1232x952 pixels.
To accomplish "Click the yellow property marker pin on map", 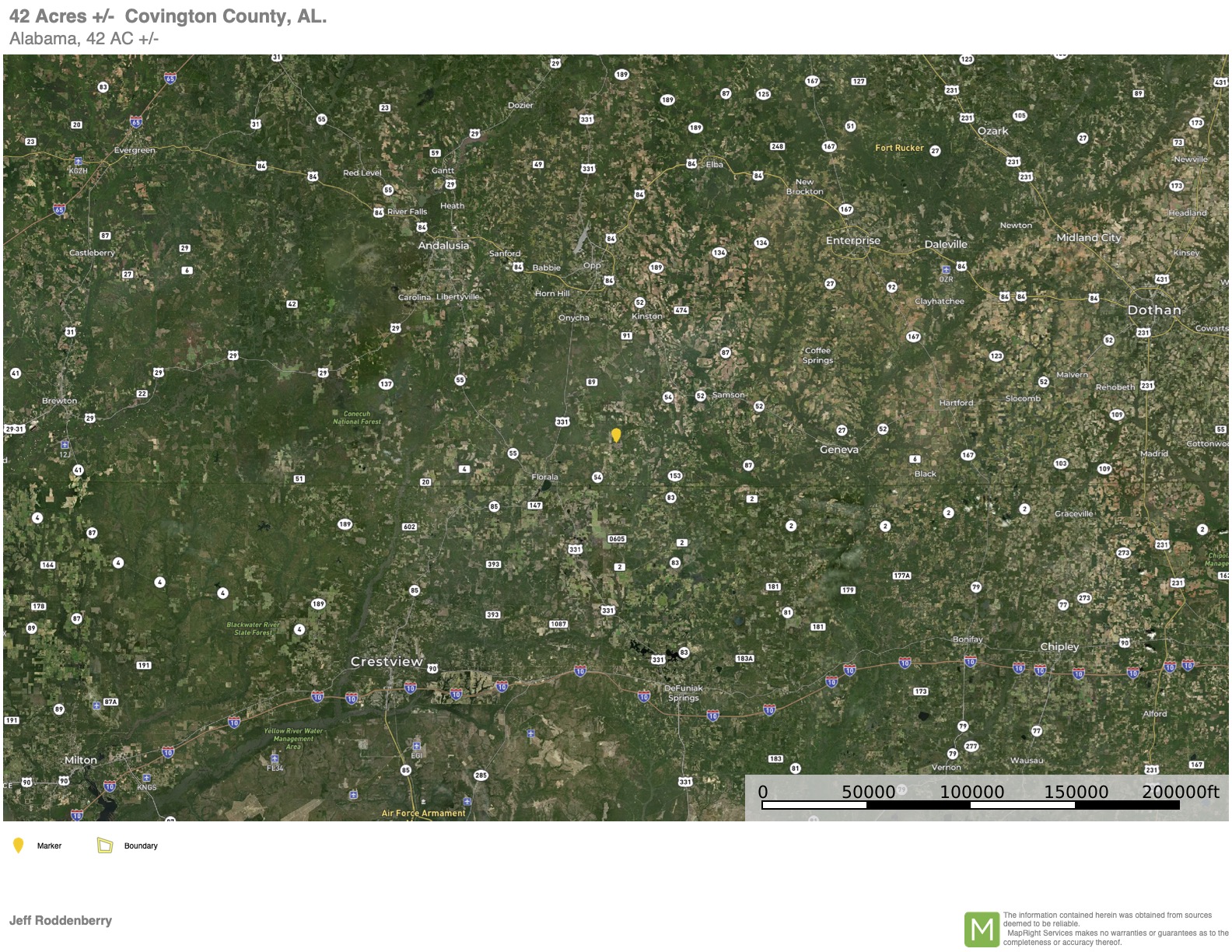I will tap(616, 435).
